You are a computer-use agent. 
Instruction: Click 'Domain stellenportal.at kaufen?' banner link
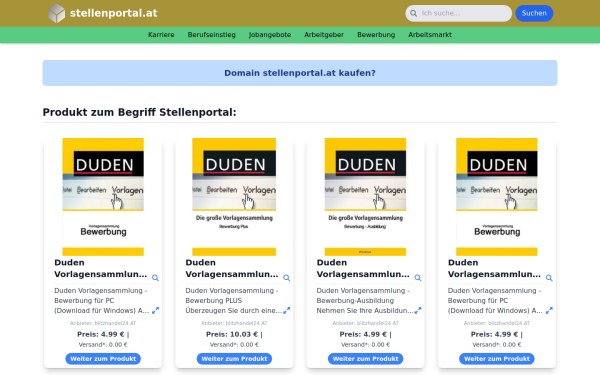300,73
